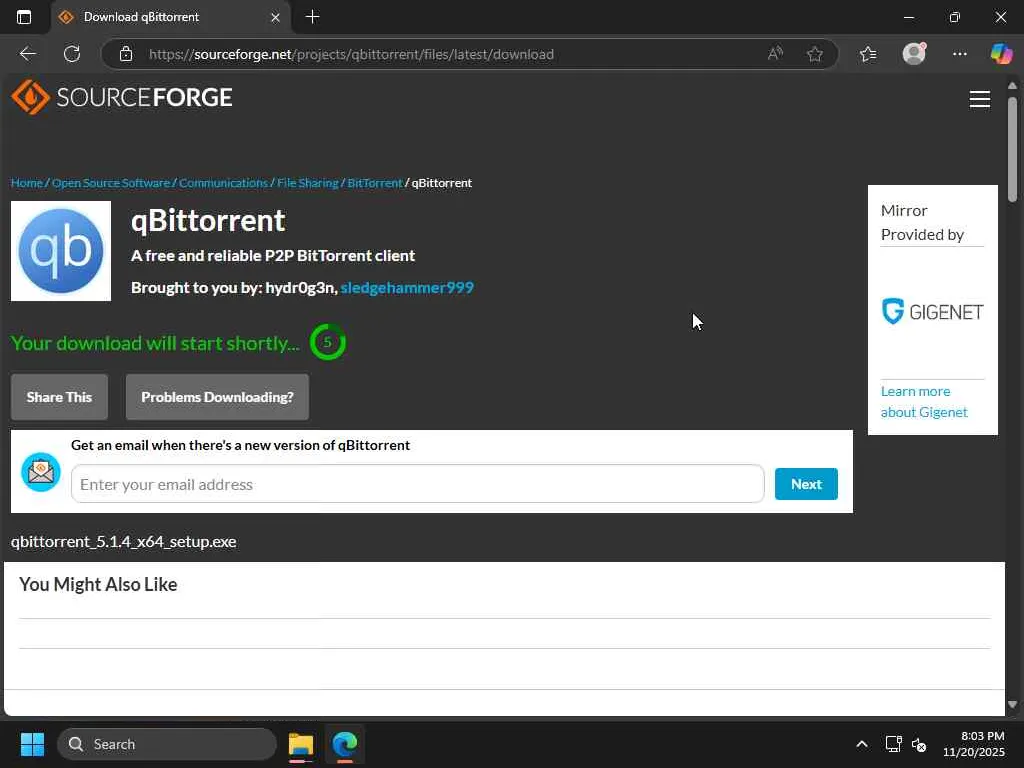Open network status tray icon
The width and height of the screenshot is (1024, 768).
click(893, 744)
